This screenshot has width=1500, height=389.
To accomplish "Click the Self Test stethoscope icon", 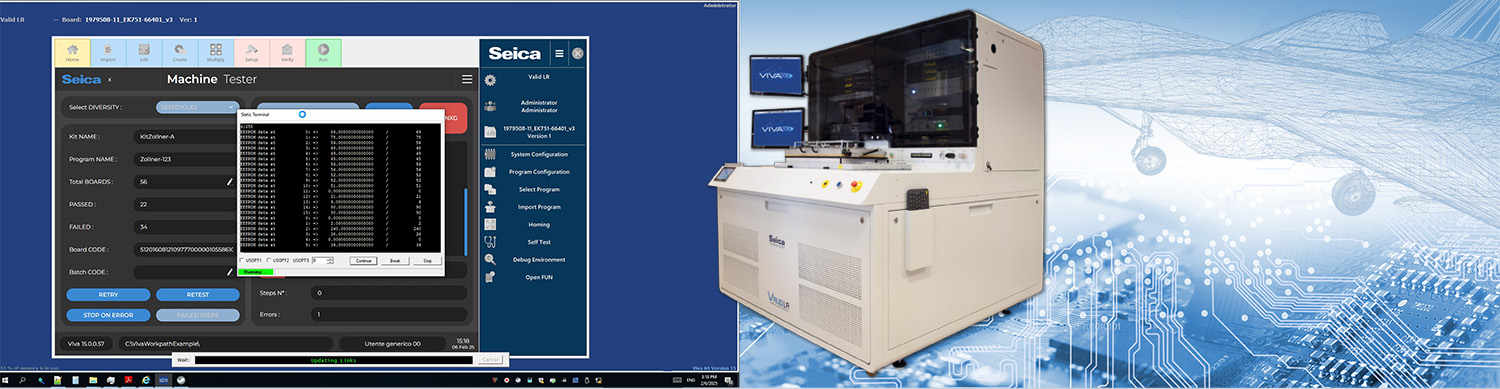I will (x=490, y=242).
